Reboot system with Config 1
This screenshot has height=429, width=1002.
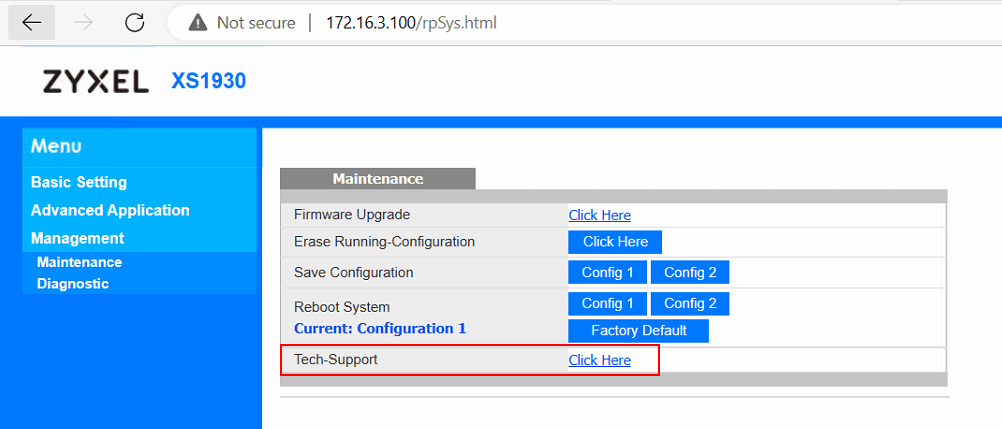click(608, 304)
